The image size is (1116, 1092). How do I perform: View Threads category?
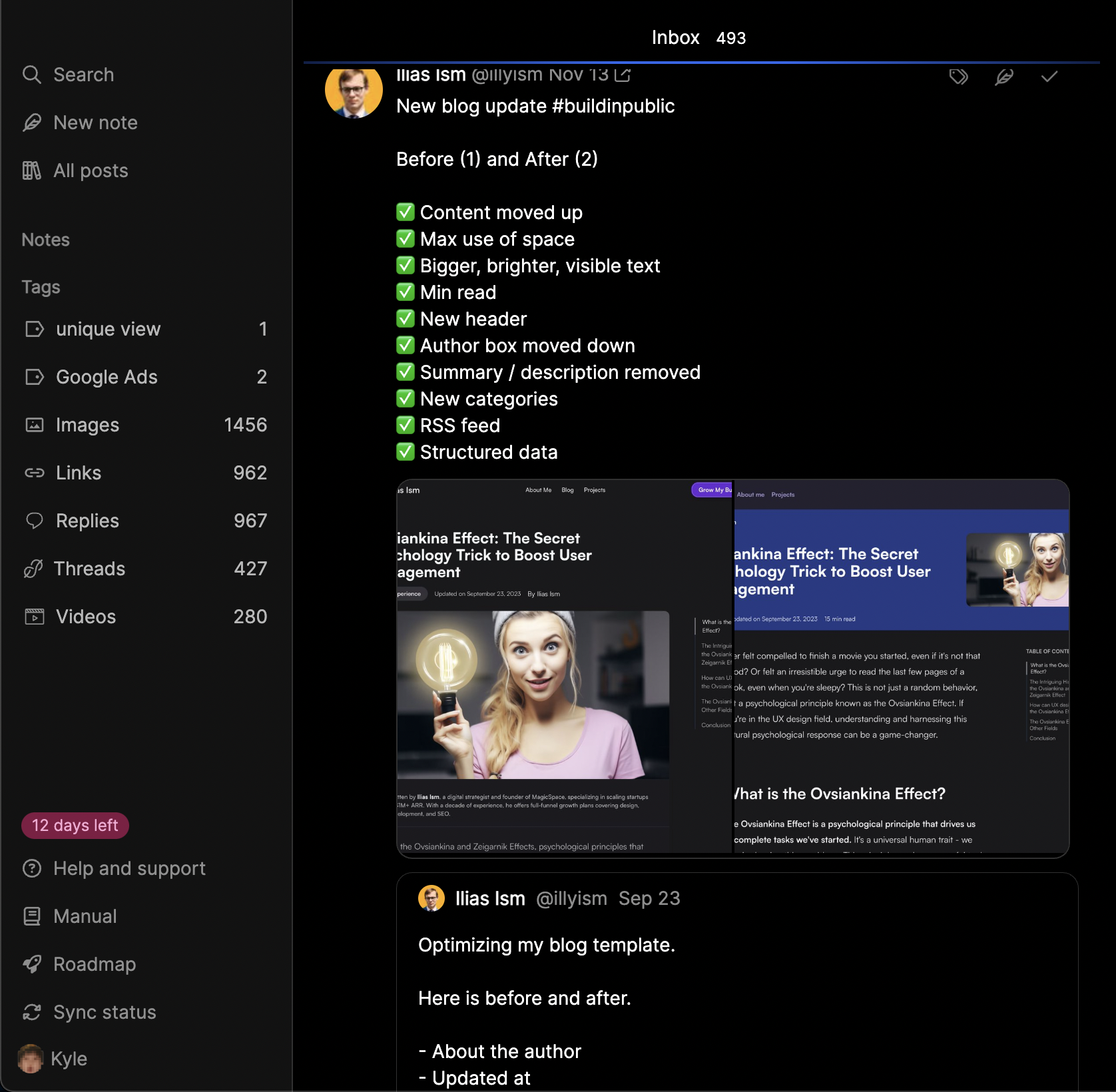89,569
